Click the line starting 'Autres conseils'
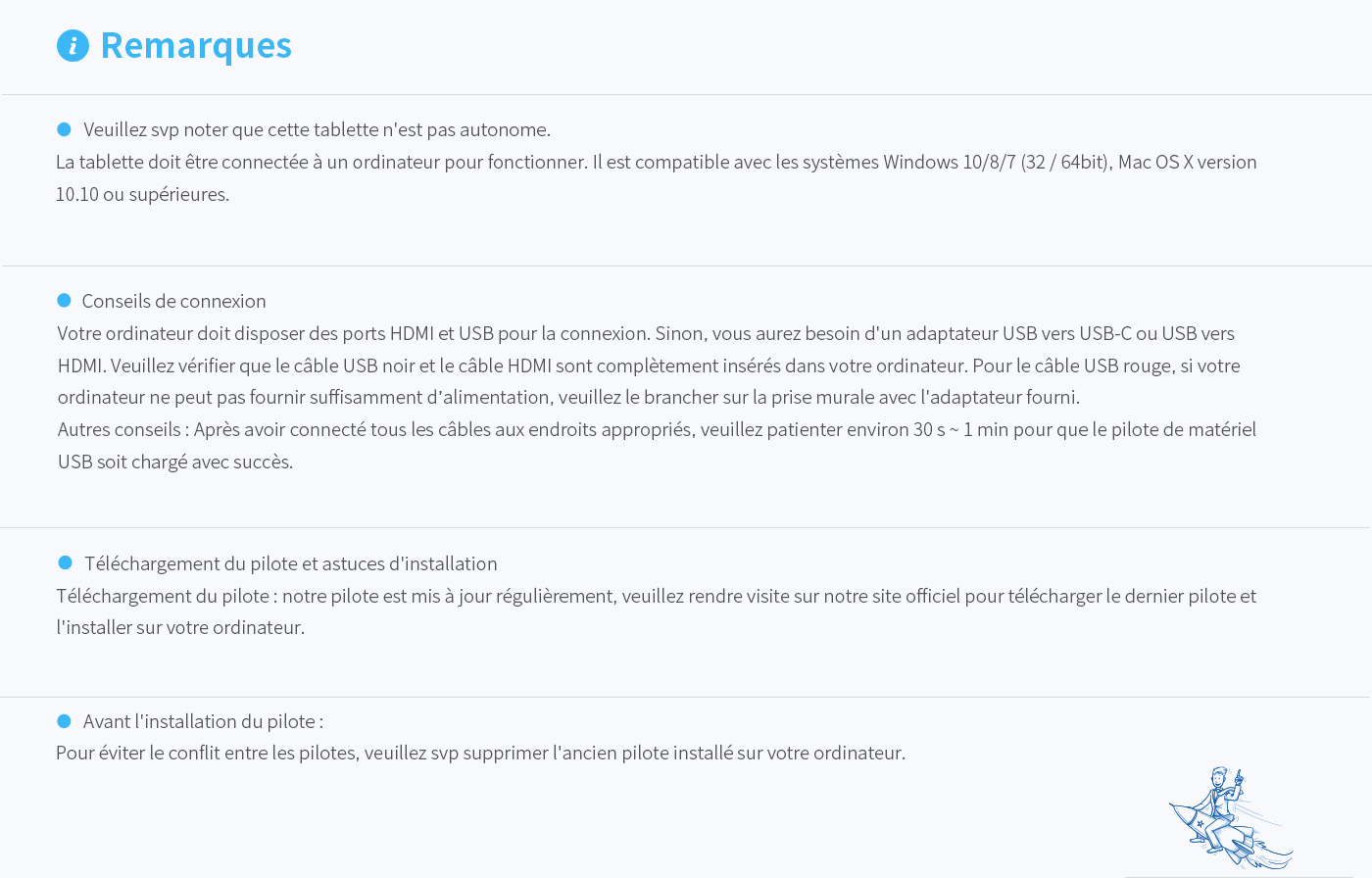Screen dimensions: 1372x878 [657, 429]
